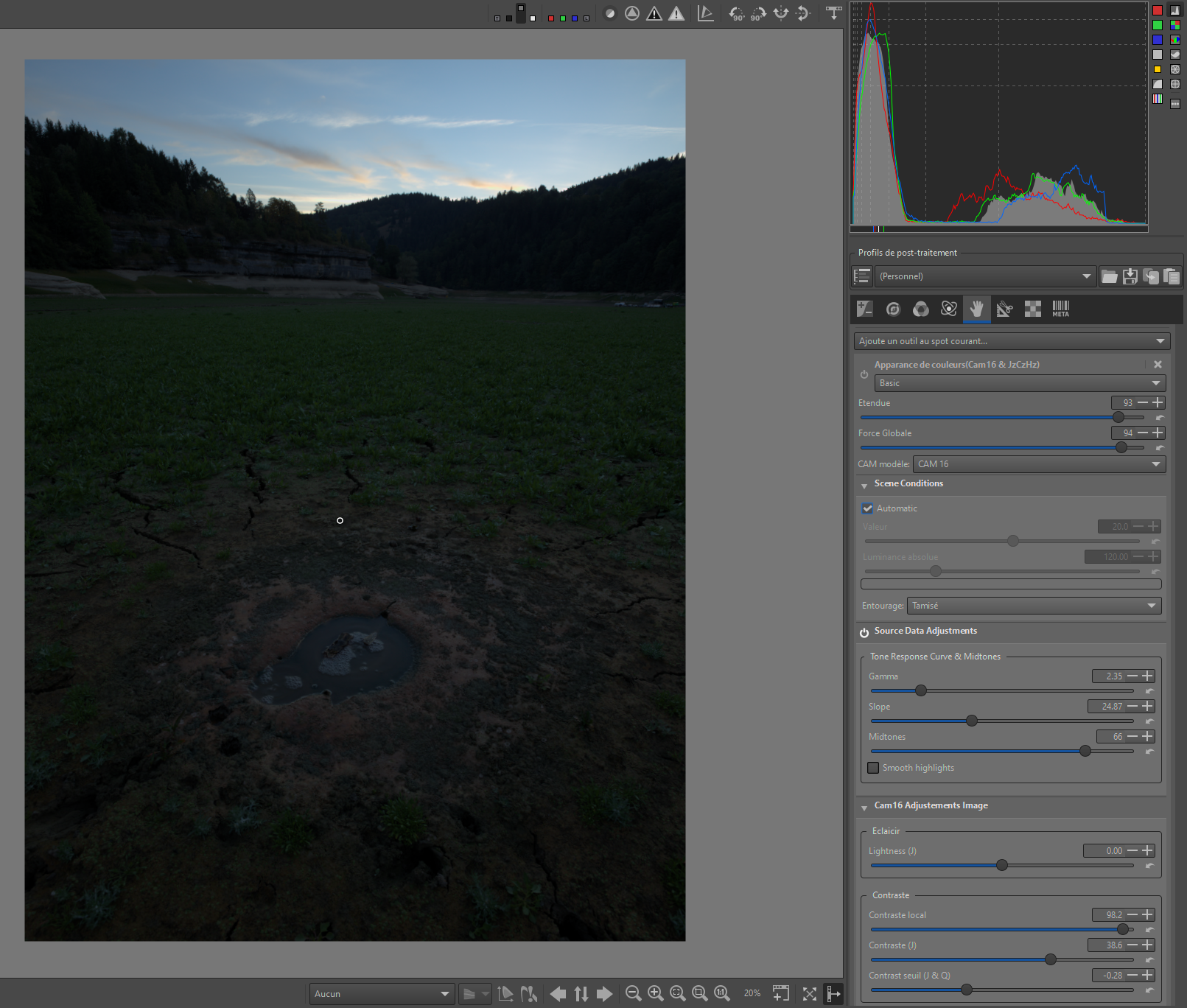Screen dimensions: 1187x1008
Task: Copy the processing profile to clipboard
Action: coord(1151,276)
